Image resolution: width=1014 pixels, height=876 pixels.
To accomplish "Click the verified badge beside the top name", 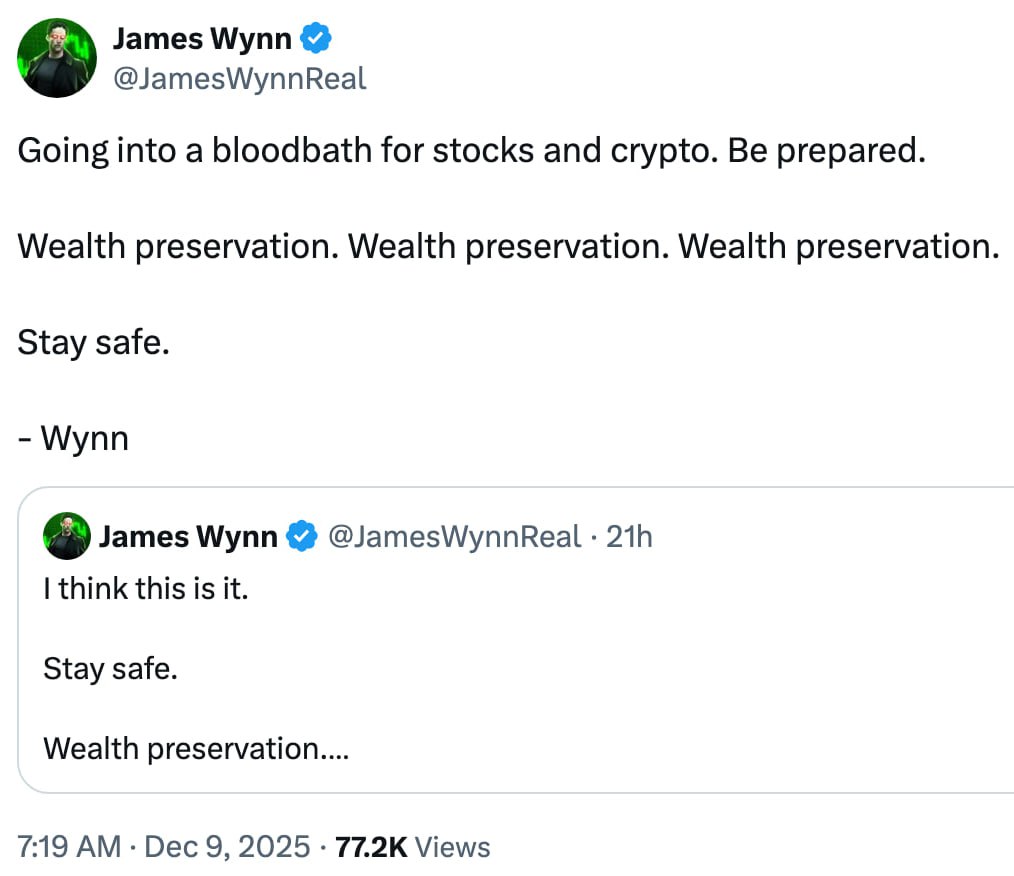I will 317,39.
